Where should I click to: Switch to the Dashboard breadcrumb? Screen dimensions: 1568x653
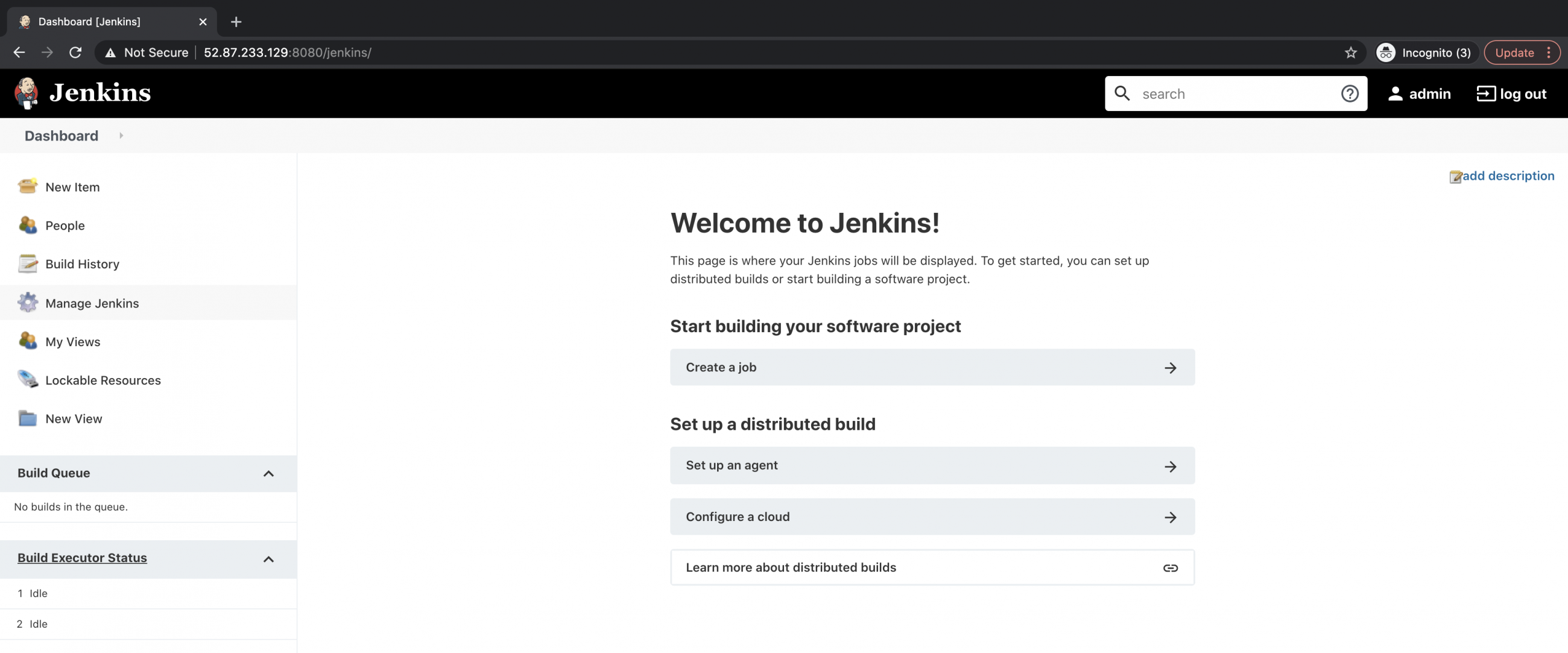tap(61, 136)
